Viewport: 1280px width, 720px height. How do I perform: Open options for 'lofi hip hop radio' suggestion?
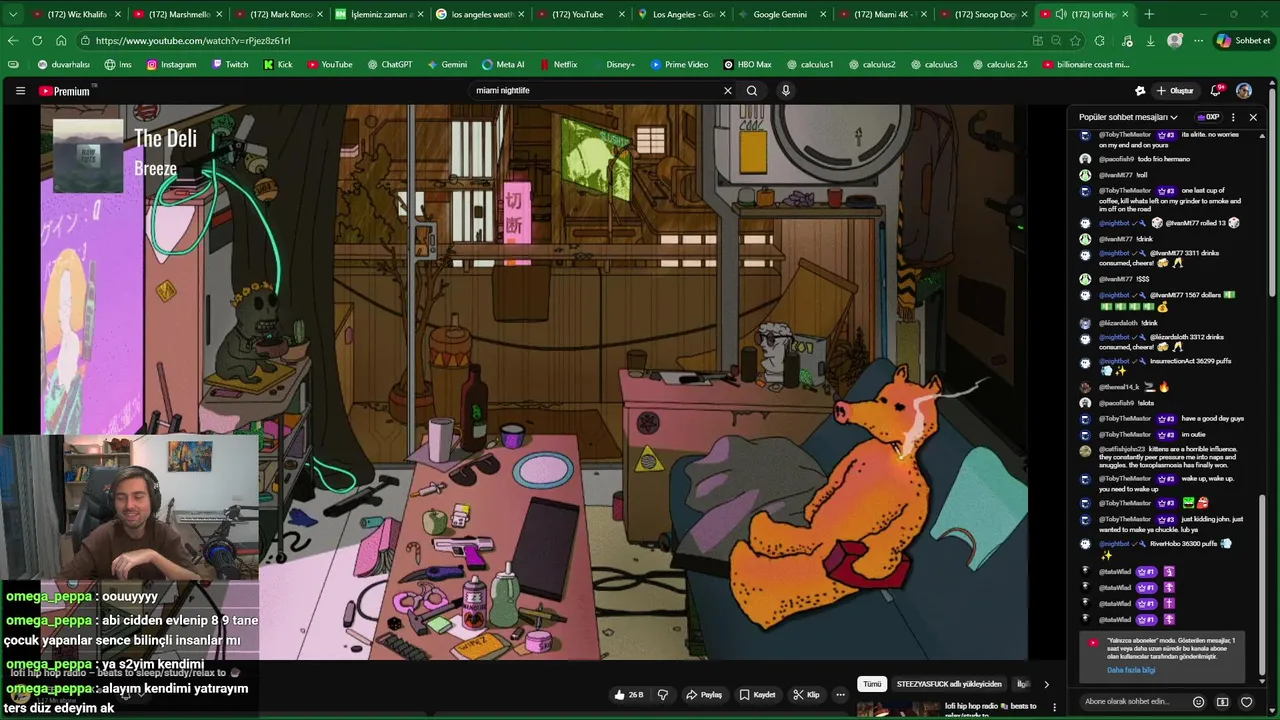click(1054, 707)
